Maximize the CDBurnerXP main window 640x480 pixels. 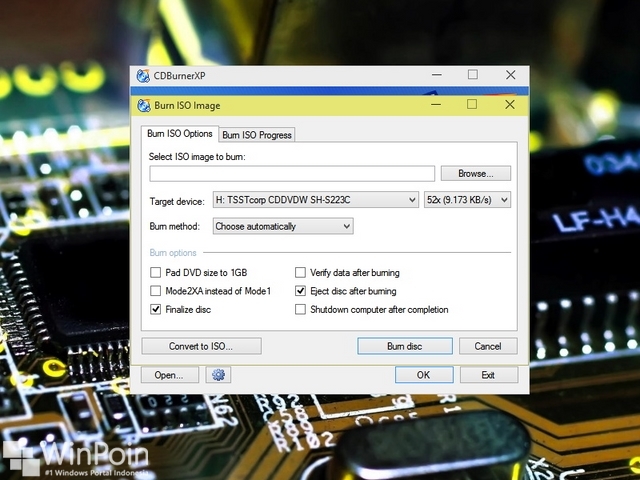(473, 75)
